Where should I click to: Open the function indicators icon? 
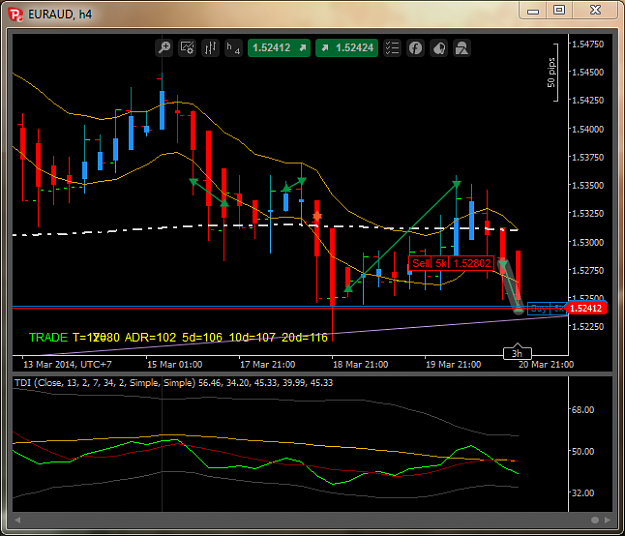tap(415, 48)
